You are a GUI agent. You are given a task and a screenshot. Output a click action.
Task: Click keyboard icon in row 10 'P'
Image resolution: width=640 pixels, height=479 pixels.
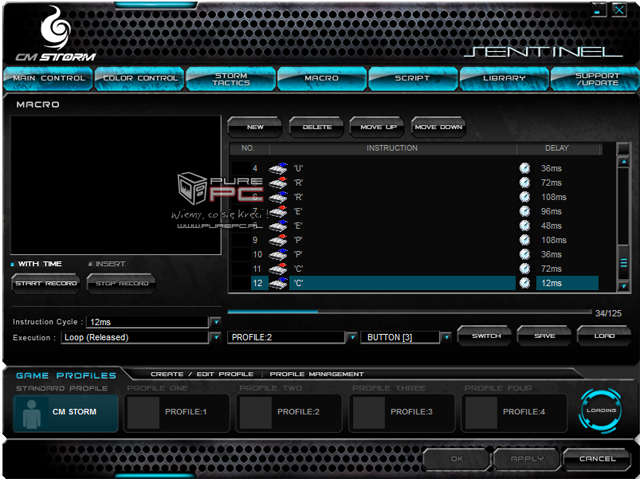278,254
